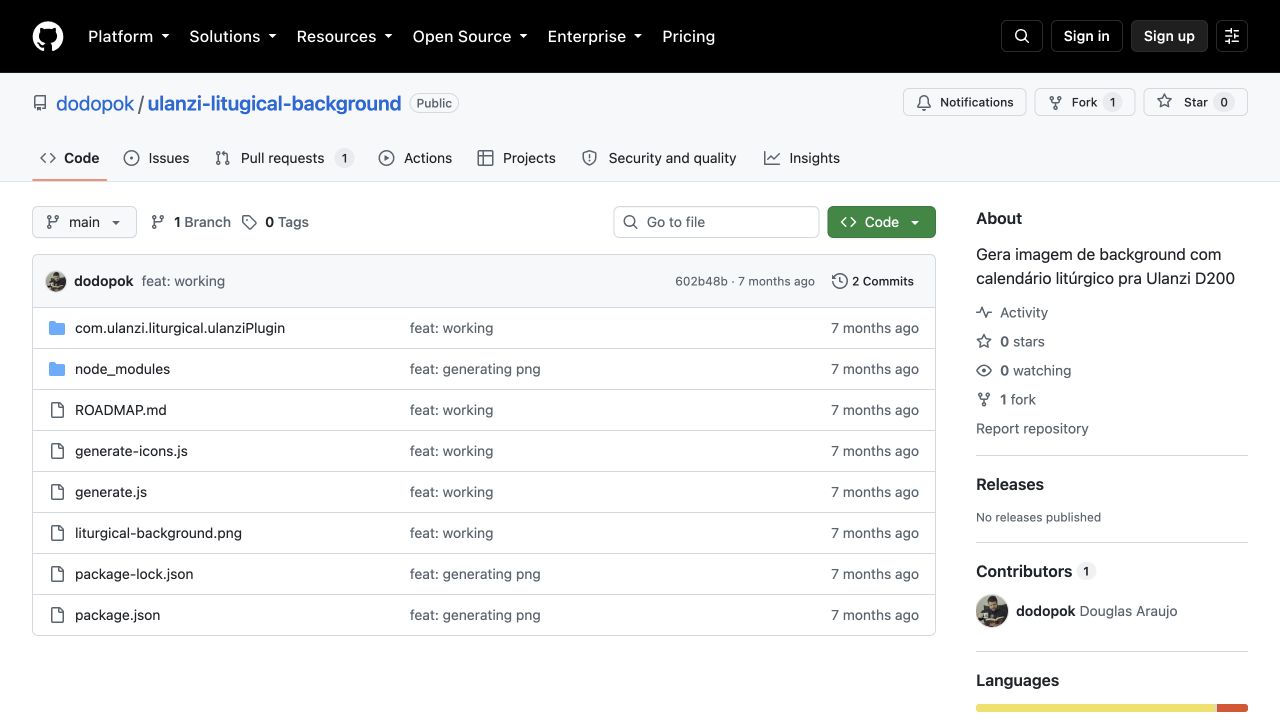1280x720 pixels.
Task: Click the repository book icon beside dodopok
Action: pyautogui.click(x=40, y=103)
